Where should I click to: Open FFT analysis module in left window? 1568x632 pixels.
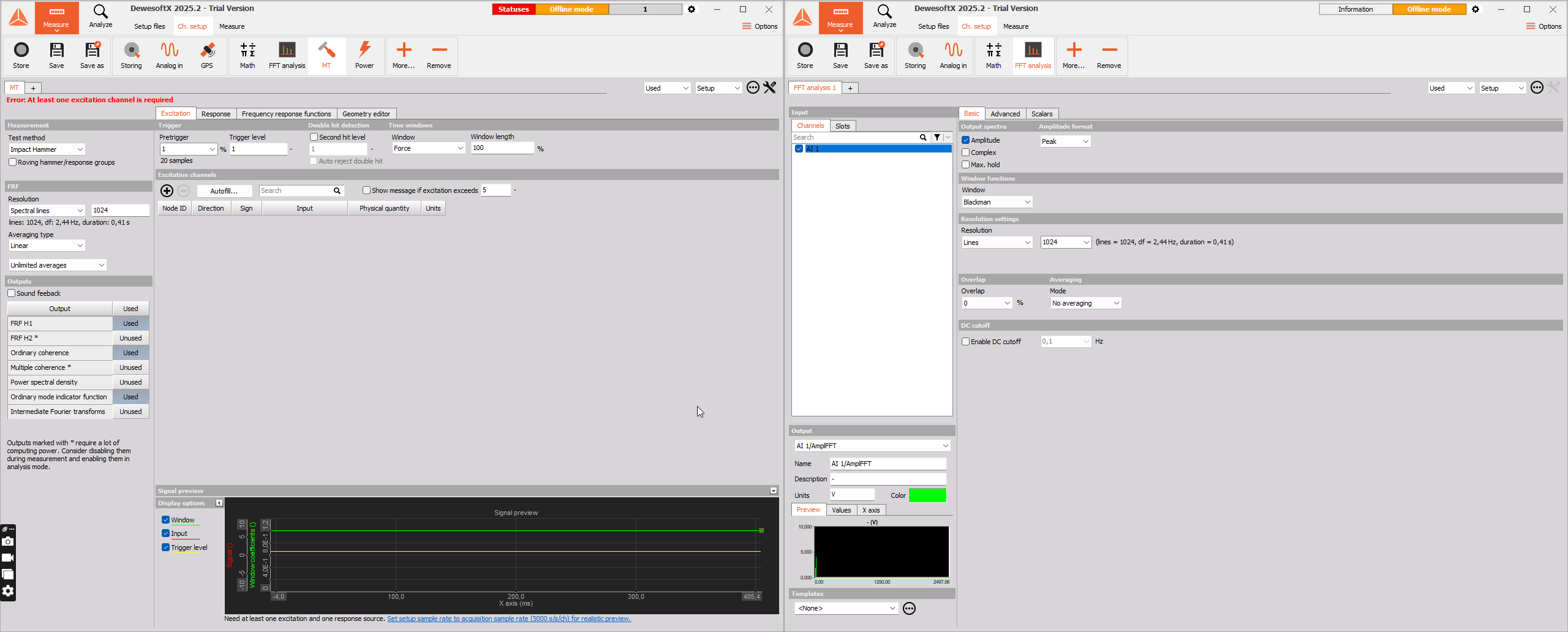pos(287,56)
